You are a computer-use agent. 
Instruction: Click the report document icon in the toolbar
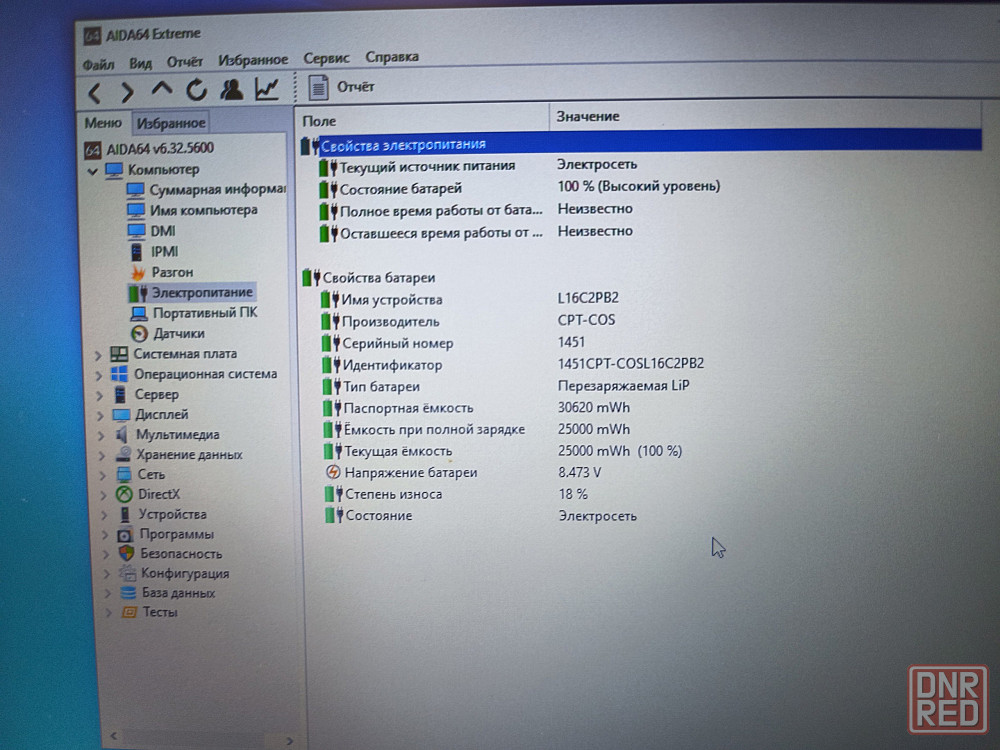point(318,87)
